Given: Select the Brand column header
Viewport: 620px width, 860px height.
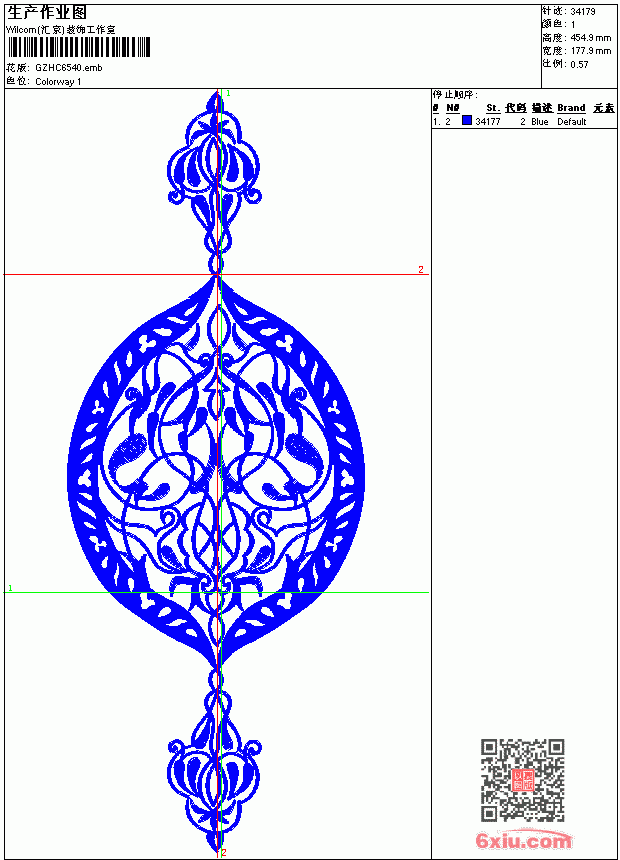Looking at the screenshot, I should [x=571, y=108].
